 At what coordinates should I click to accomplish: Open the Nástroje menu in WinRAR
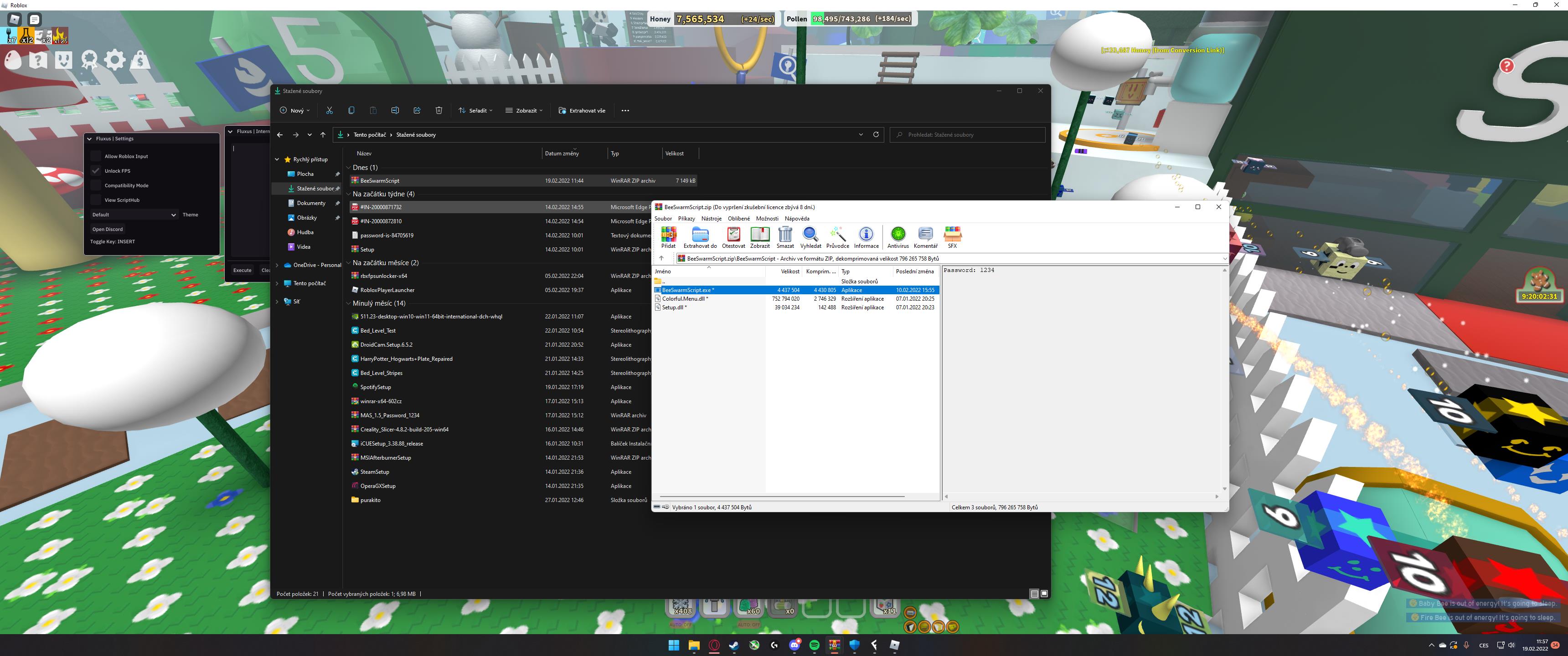[x=711, y=219]
